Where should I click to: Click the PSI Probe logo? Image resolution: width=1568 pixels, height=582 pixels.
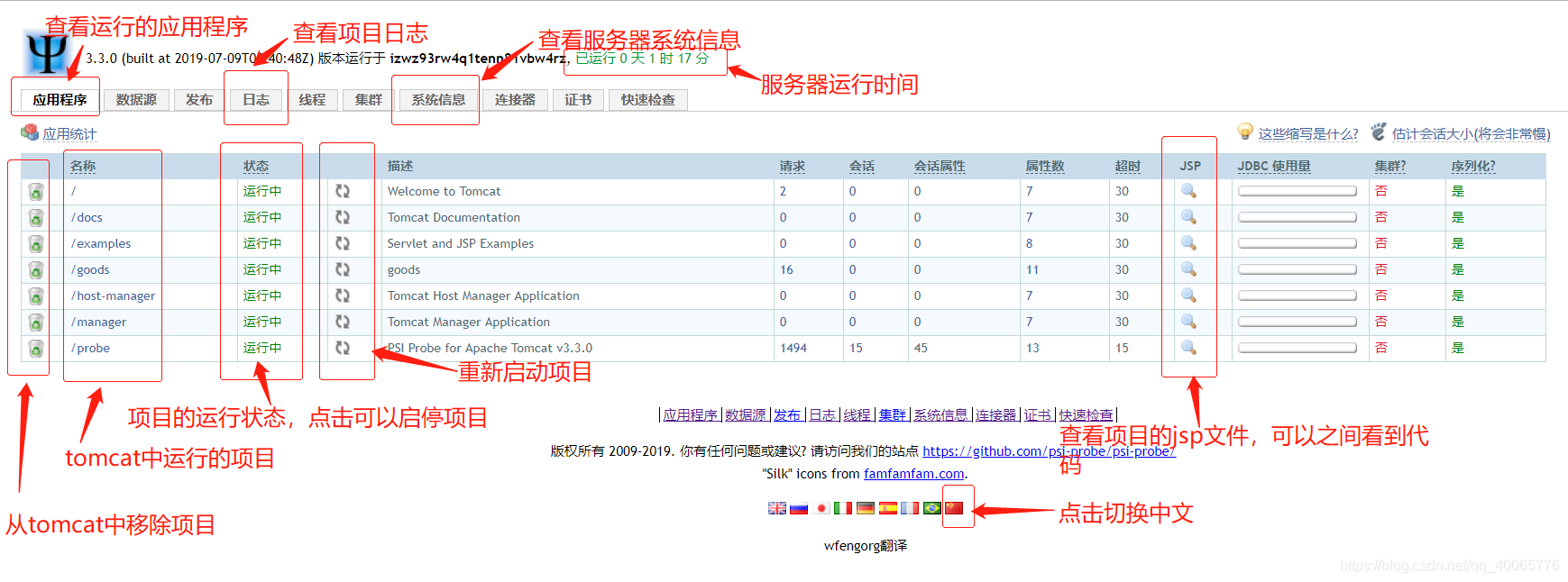[47, 54]
